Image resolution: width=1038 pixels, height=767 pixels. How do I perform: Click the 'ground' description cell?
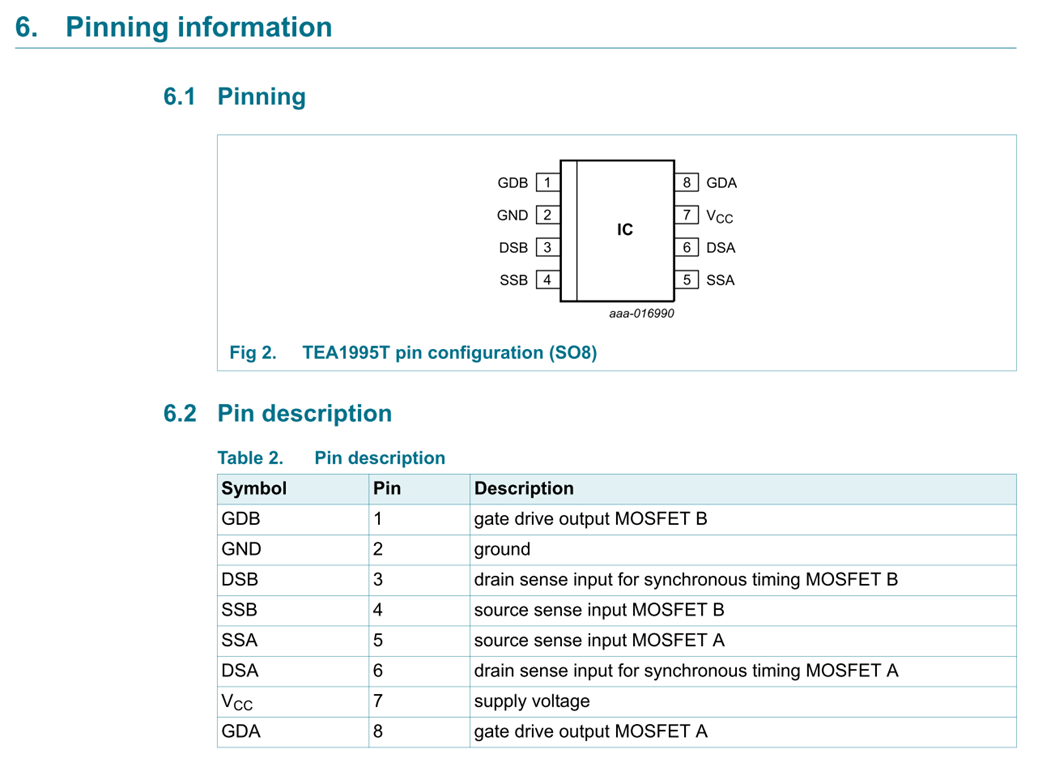pyautogui.click(x=502, y=549)
